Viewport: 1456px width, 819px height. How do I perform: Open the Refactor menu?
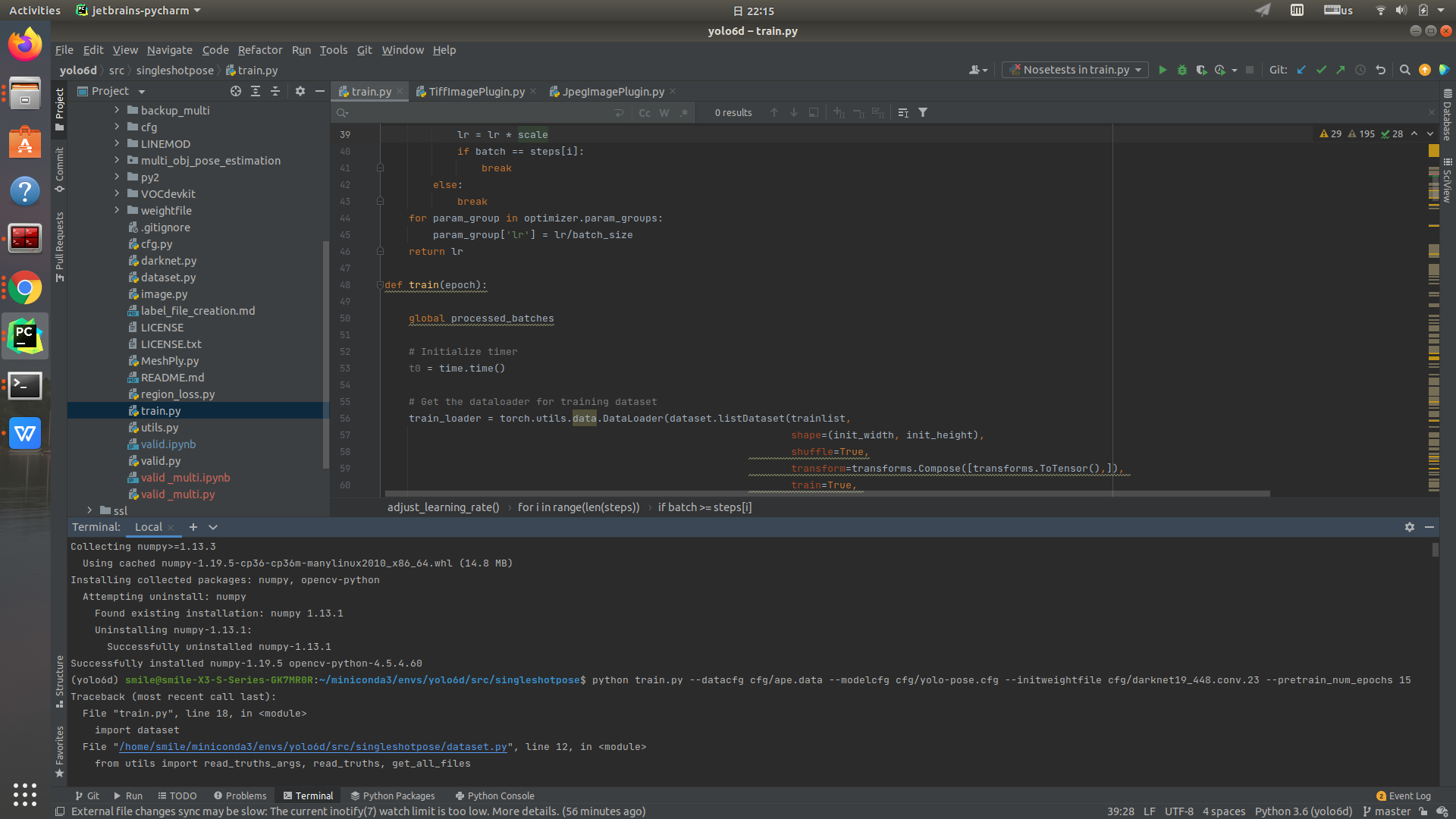click(259, 50)
